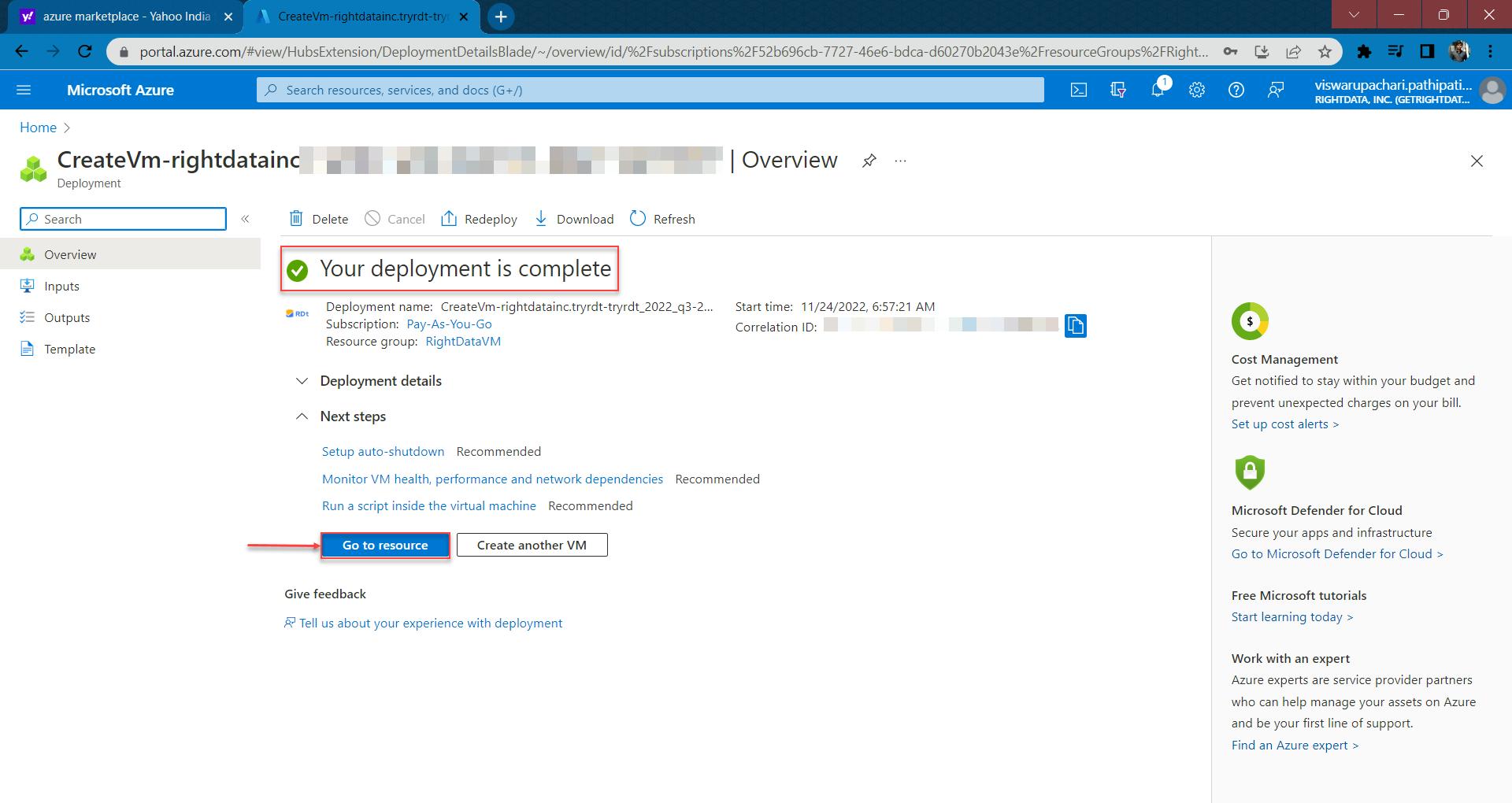
Task: Open the Setup auto-shutdown link
Action: (382, 451)
